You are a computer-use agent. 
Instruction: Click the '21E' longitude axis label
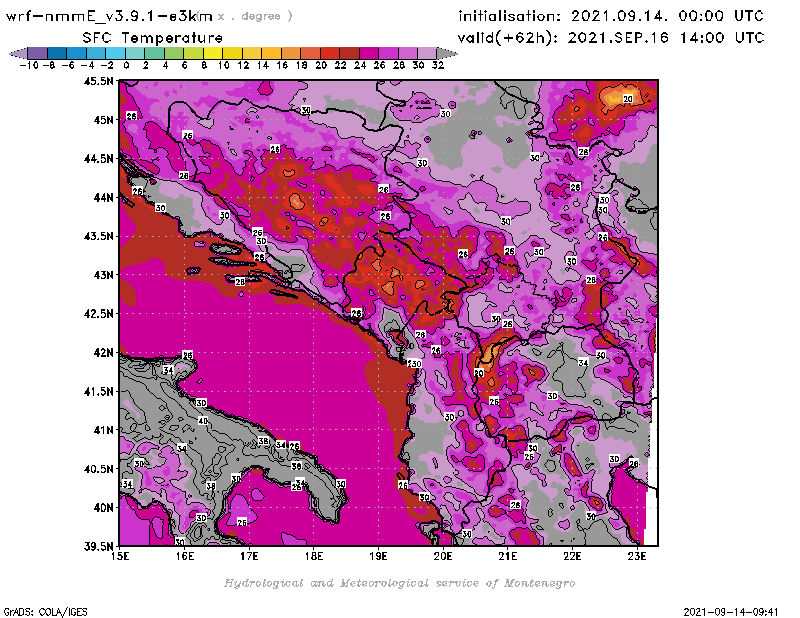pyautogui.click(x=508, y=556)
